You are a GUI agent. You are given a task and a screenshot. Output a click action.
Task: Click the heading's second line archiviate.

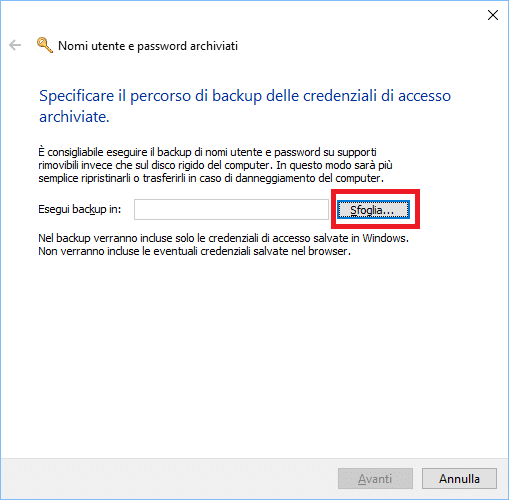point(74,117)
